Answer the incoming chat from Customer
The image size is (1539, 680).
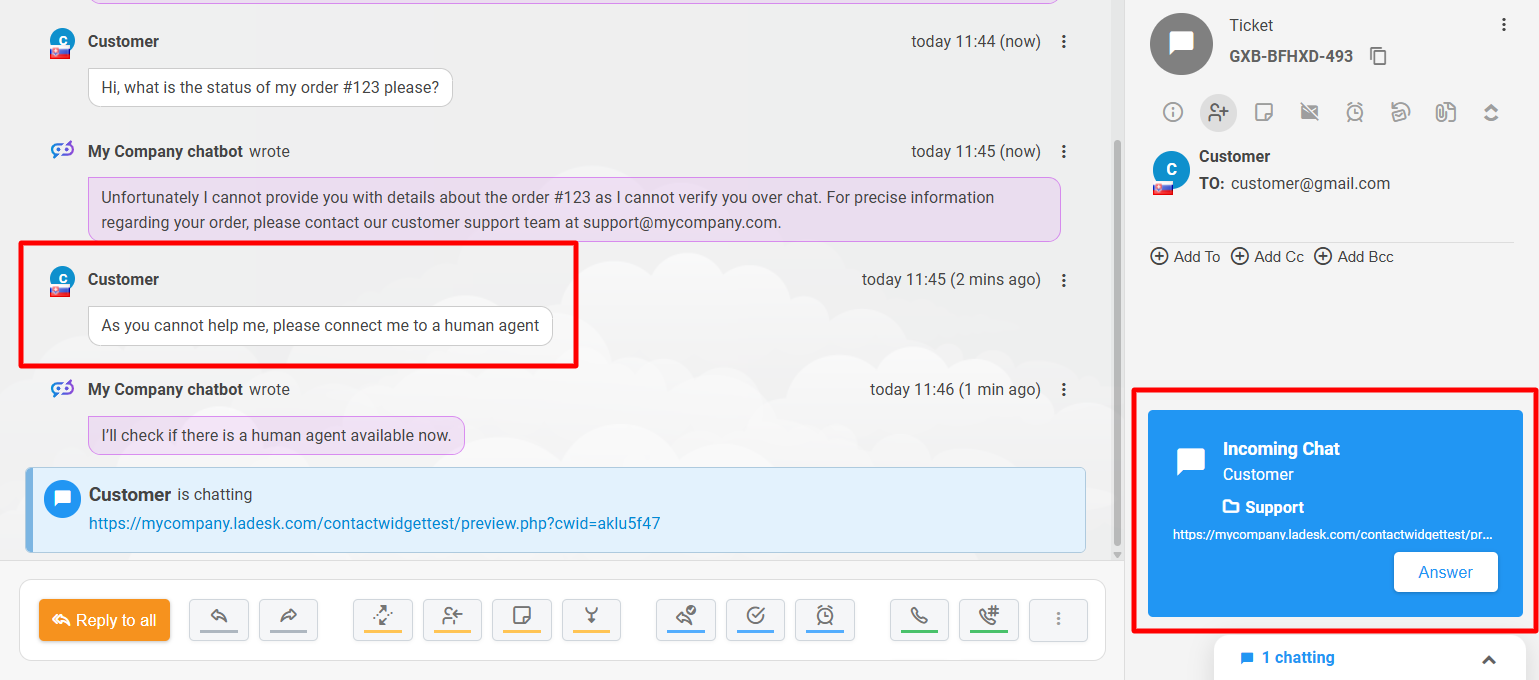(x=1445, y=572)
